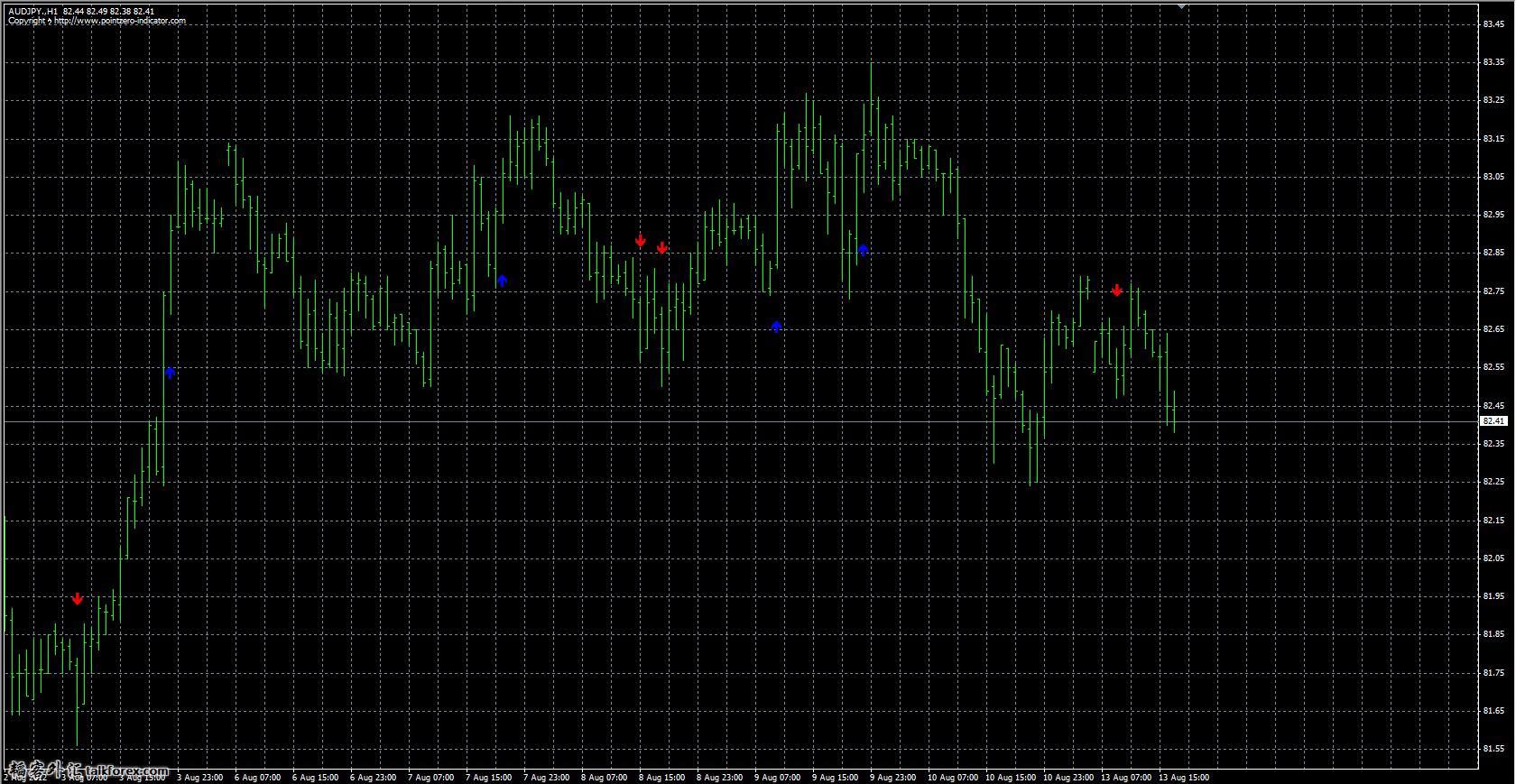Click price scale label 82.45
This screenshot has height=784, width=1516.
1493,406
